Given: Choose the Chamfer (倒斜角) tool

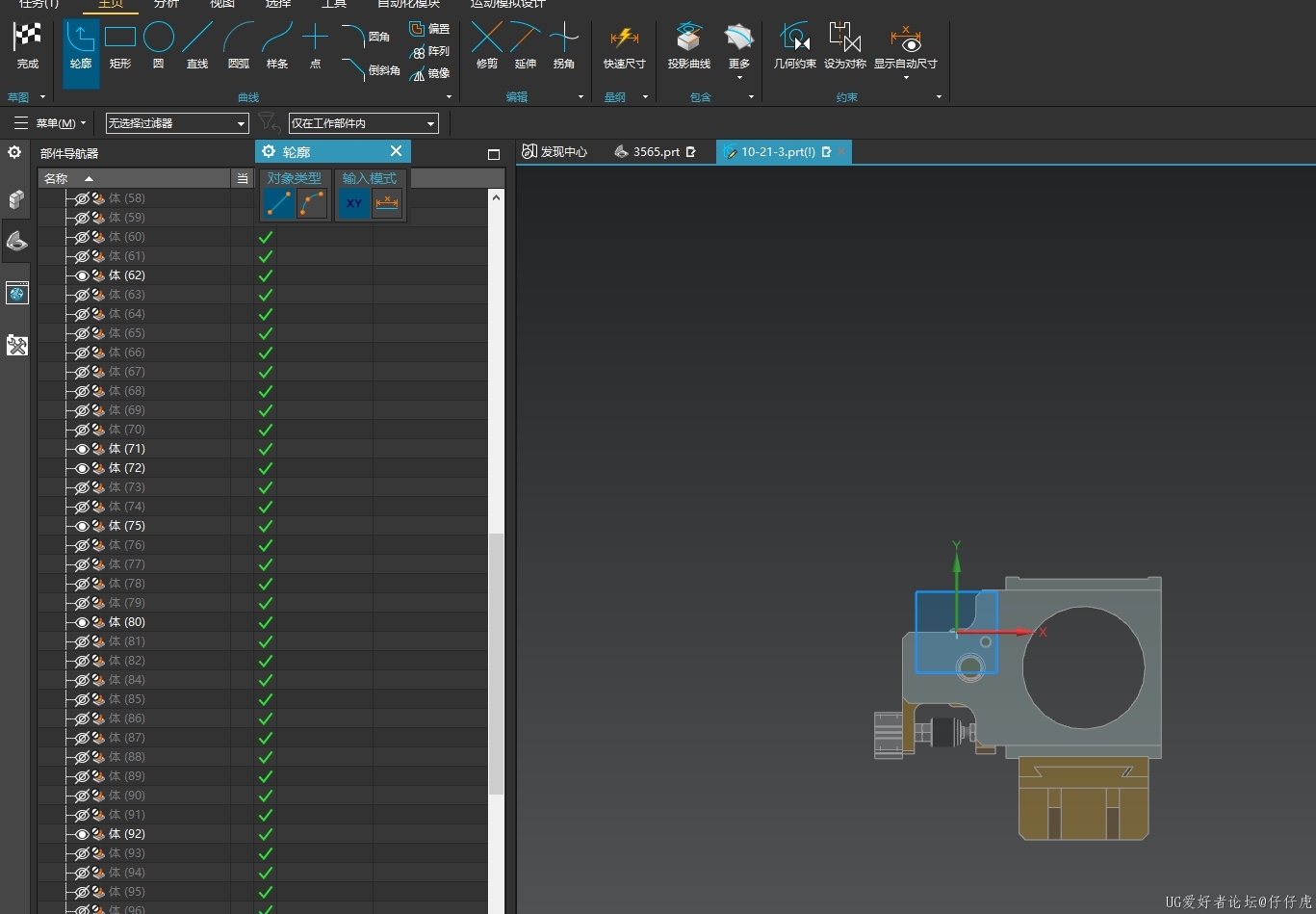Looking at the screenshot, I should (x=372, y=69).
